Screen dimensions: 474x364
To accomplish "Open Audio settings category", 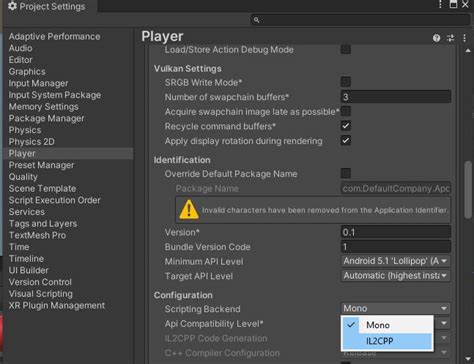I will pyautogui.click(x=20, y=48).
